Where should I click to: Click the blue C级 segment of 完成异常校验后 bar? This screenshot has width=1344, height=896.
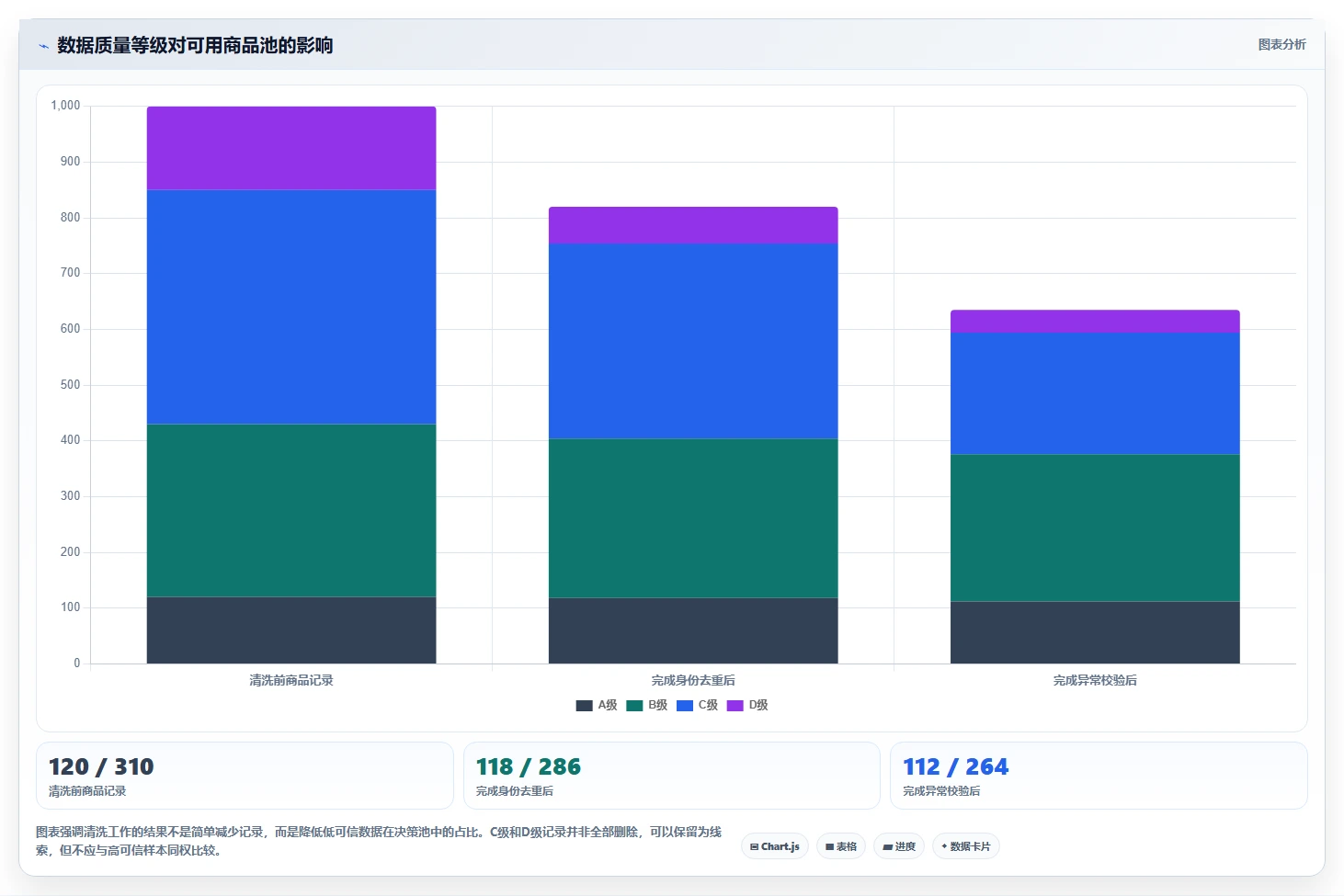1095,393
